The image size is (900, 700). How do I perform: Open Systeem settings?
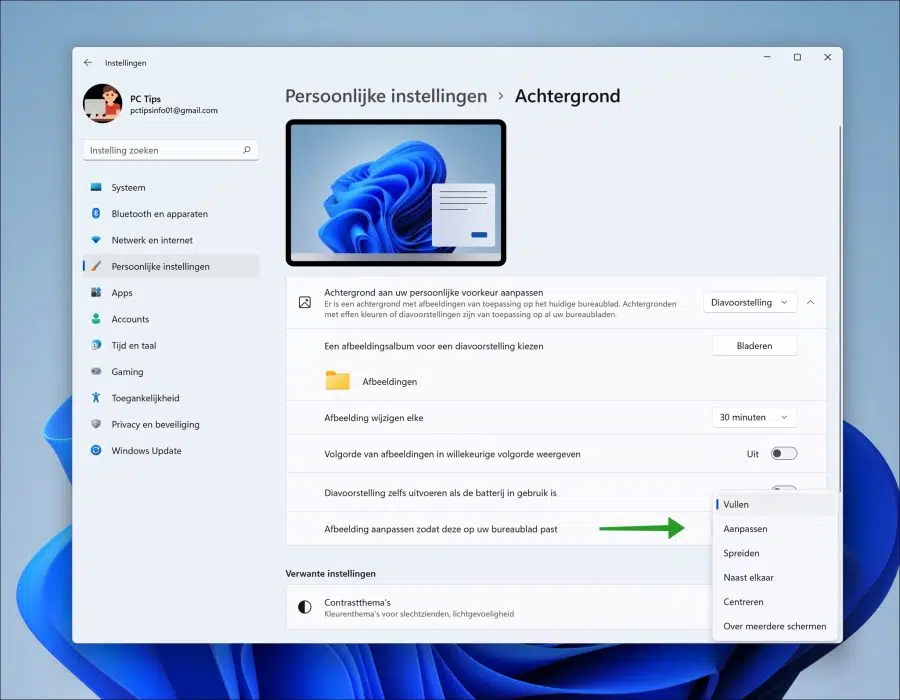click(x=171, y=187)
